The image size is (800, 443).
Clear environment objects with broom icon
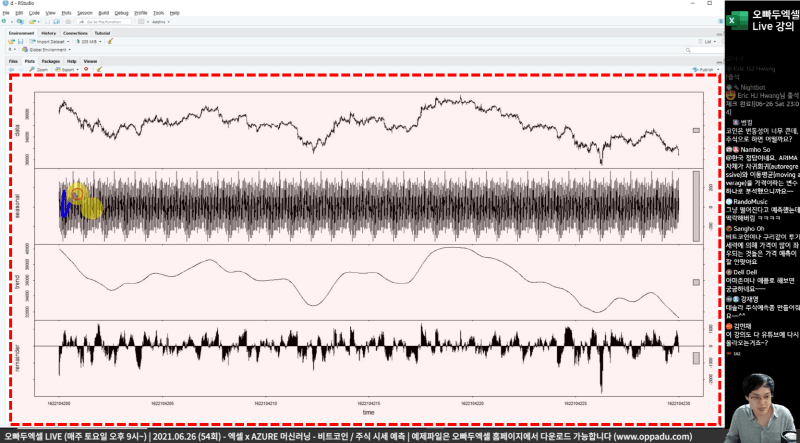(x=111, y=41)
